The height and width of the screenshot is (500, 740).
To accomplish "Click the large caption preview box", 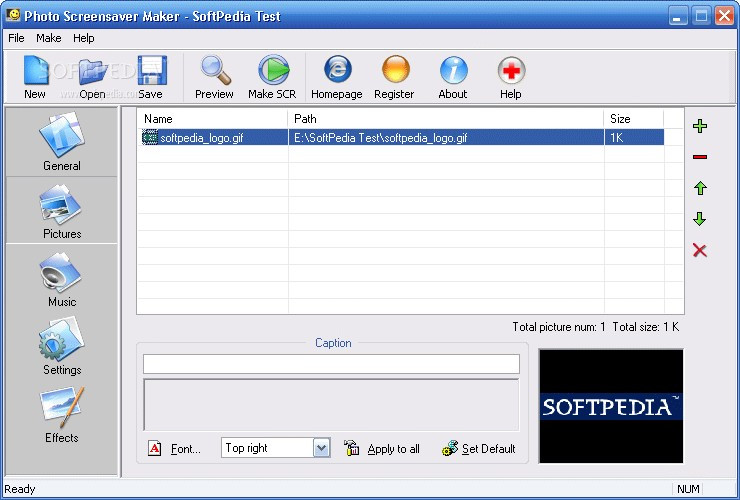I will [x=331, y=405].
